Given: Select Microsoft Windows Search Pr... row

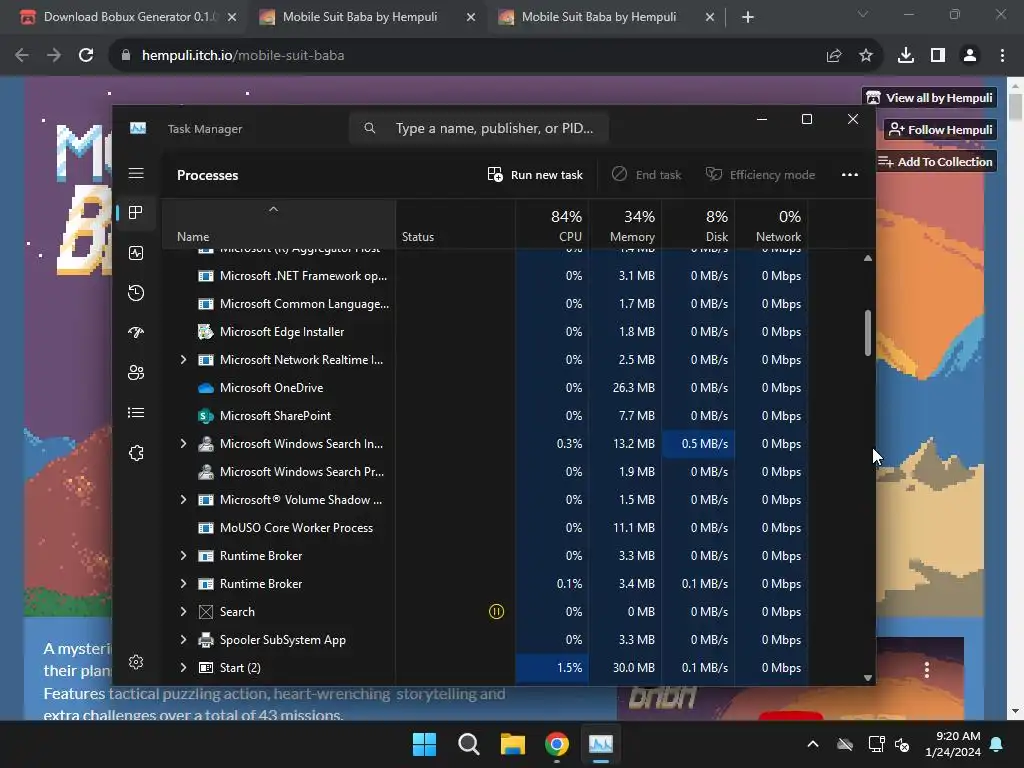Looking at the screenshot, I should pos(485,472).
